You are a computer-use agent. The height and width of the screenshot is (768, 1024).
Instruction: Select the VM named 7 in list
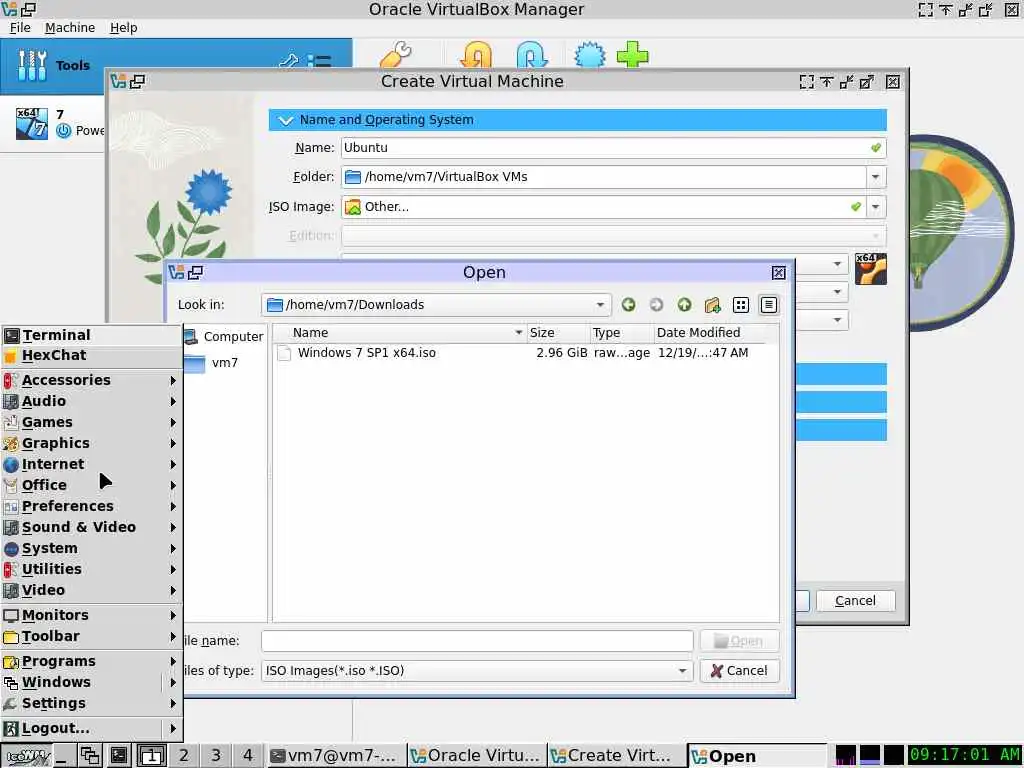[52, 123]
